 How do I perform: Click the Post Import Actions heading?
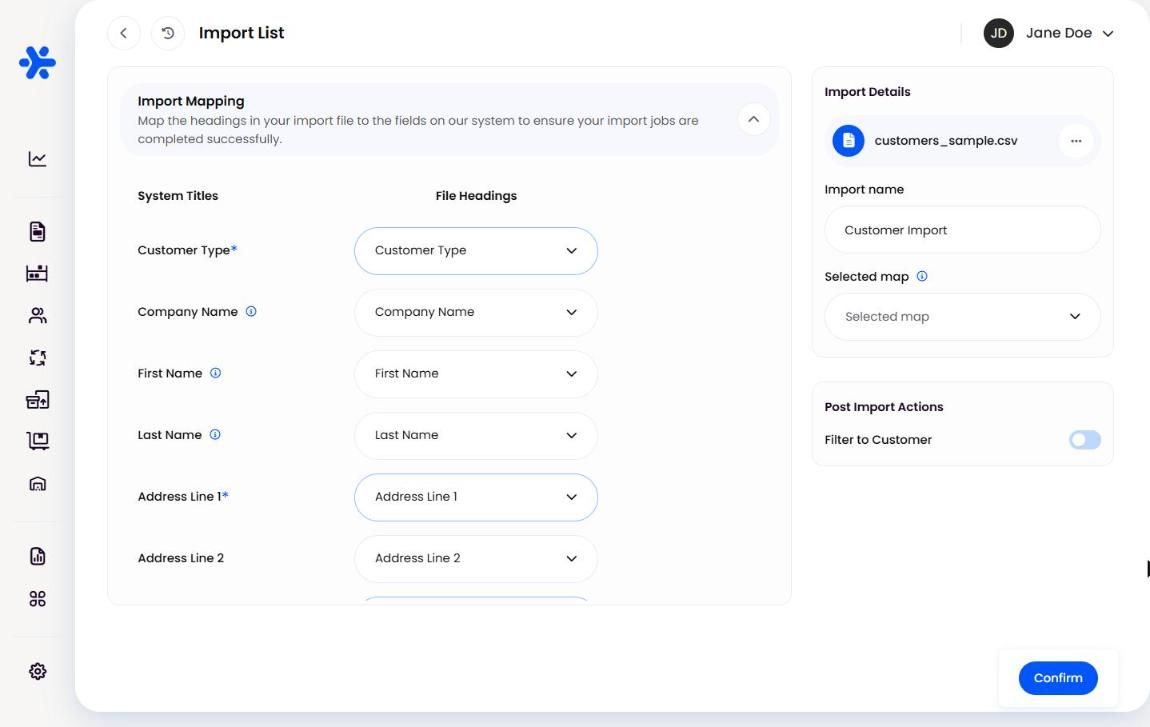pos(884,407)
